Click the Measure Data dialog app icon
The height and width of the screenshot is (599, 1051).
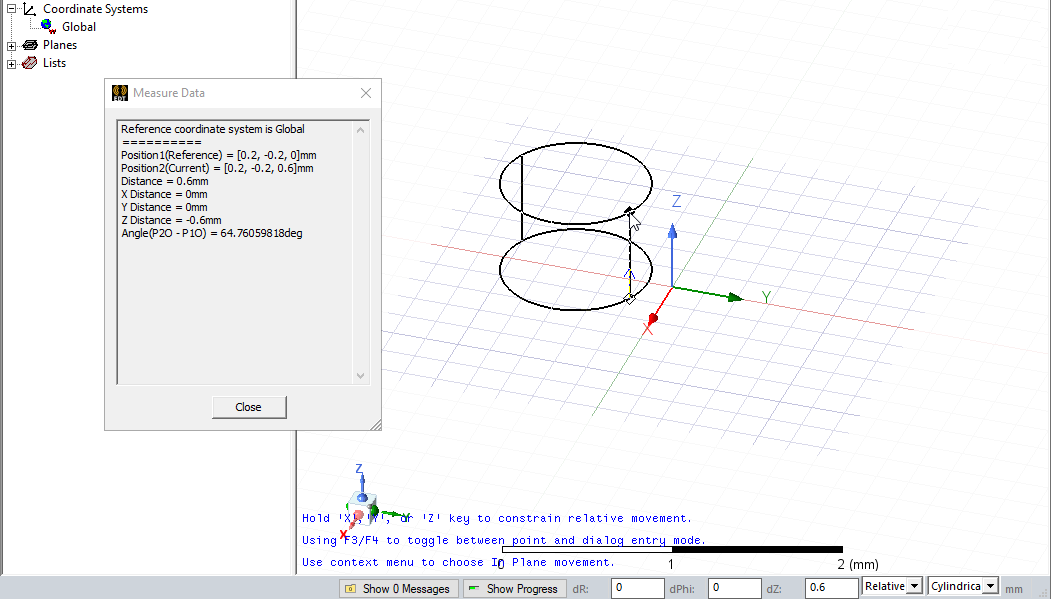click(120, 93)
